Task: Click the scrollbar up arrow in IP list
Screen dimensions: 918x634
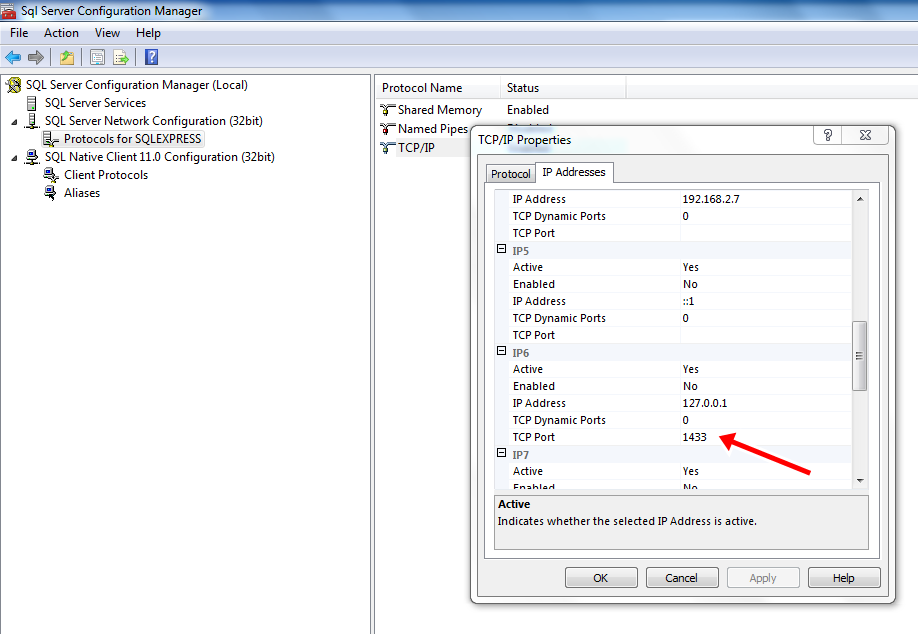Action: click(x=860, y=199)
